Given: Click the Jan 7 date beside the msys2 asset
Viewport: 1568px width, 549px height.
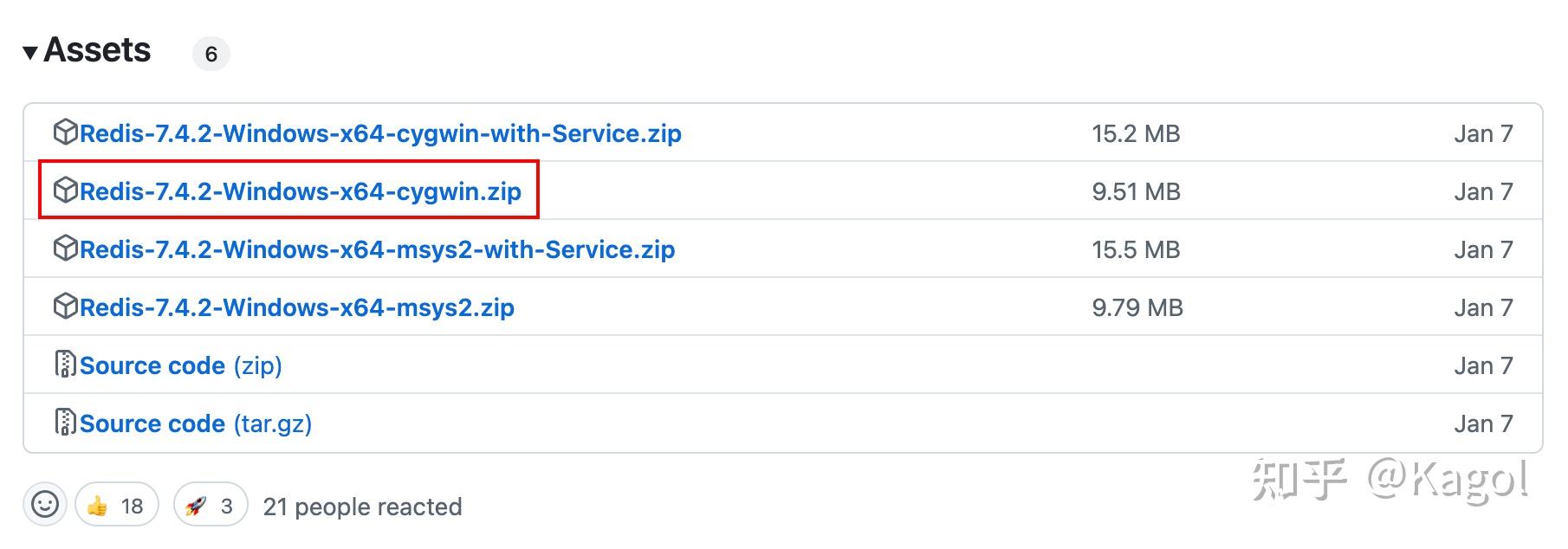Looking at the screenshot, I should click(1482, 307).
